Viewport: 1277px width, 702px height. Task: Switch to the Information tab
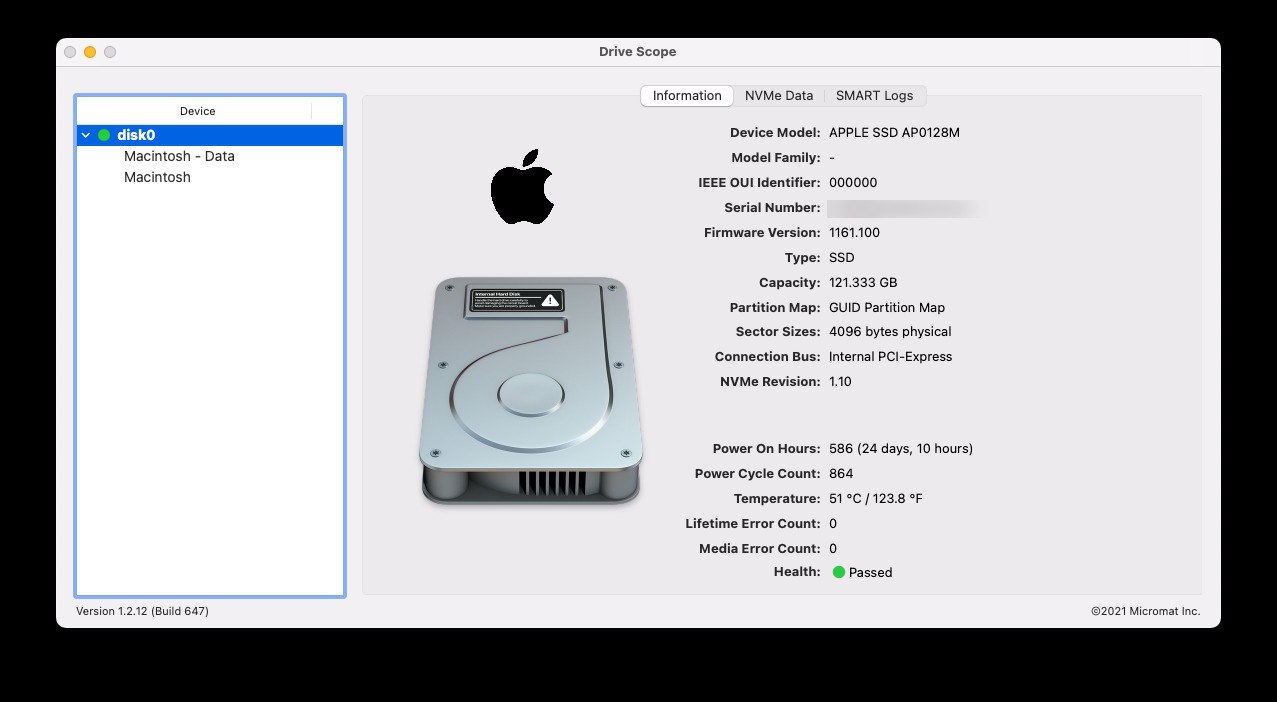(687, 96)
